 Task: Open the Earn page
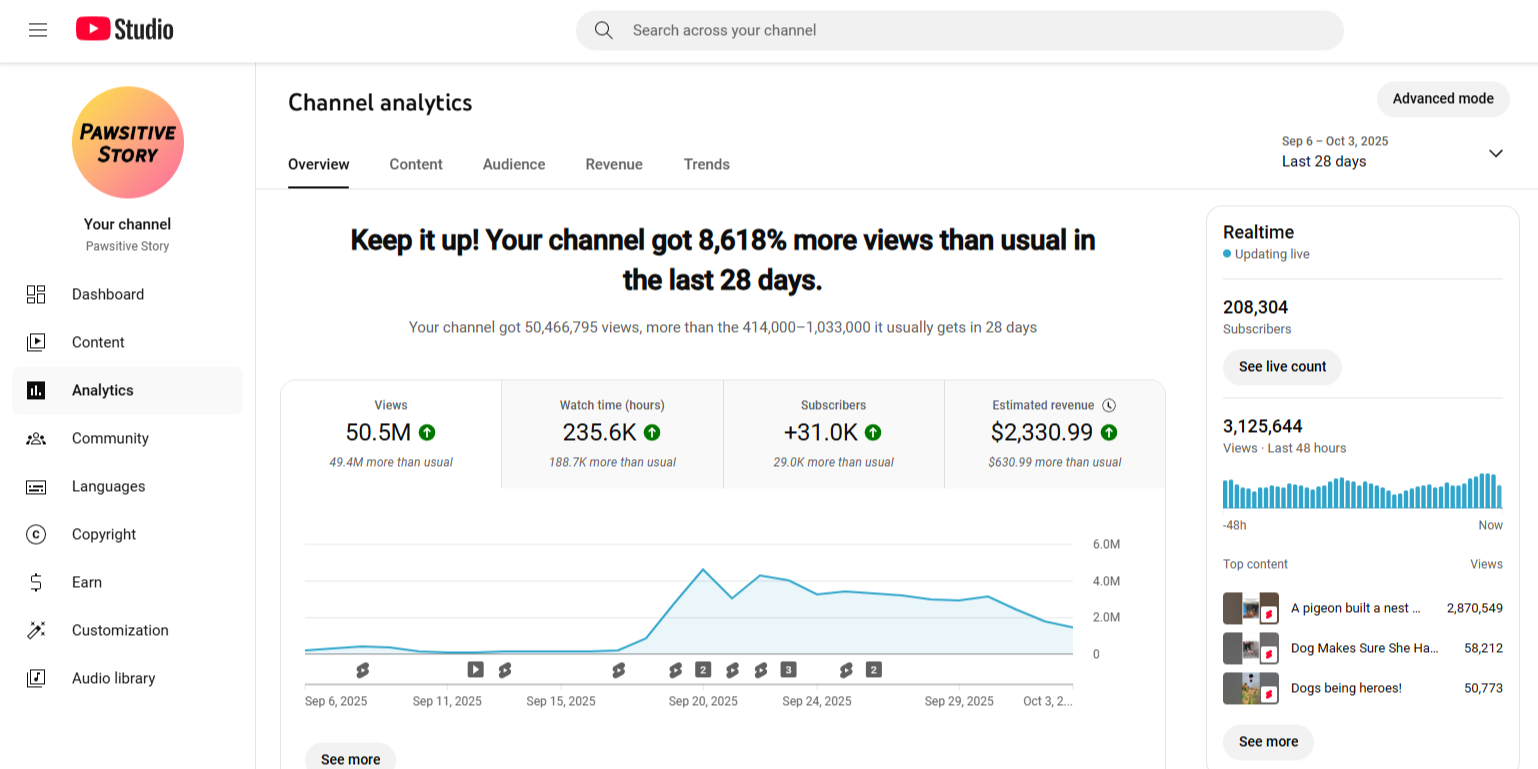coord(87,582)
